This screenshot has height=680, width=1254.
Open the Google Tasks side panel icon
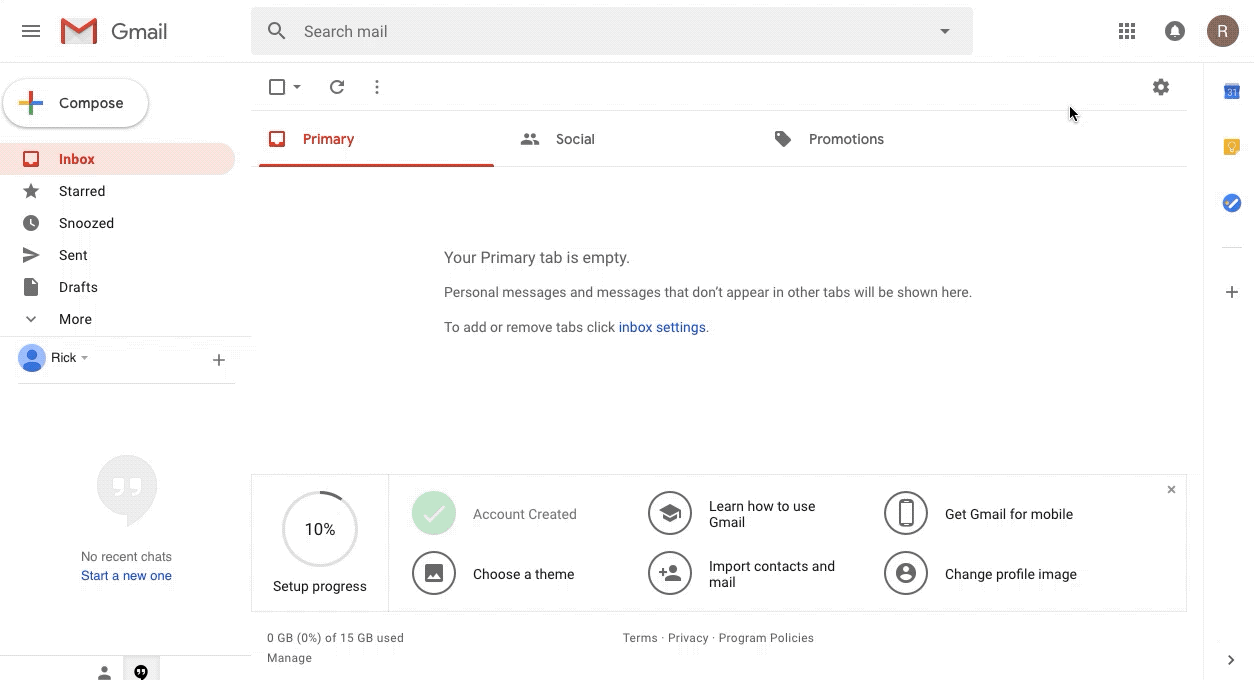click(x=1232, y=203)
